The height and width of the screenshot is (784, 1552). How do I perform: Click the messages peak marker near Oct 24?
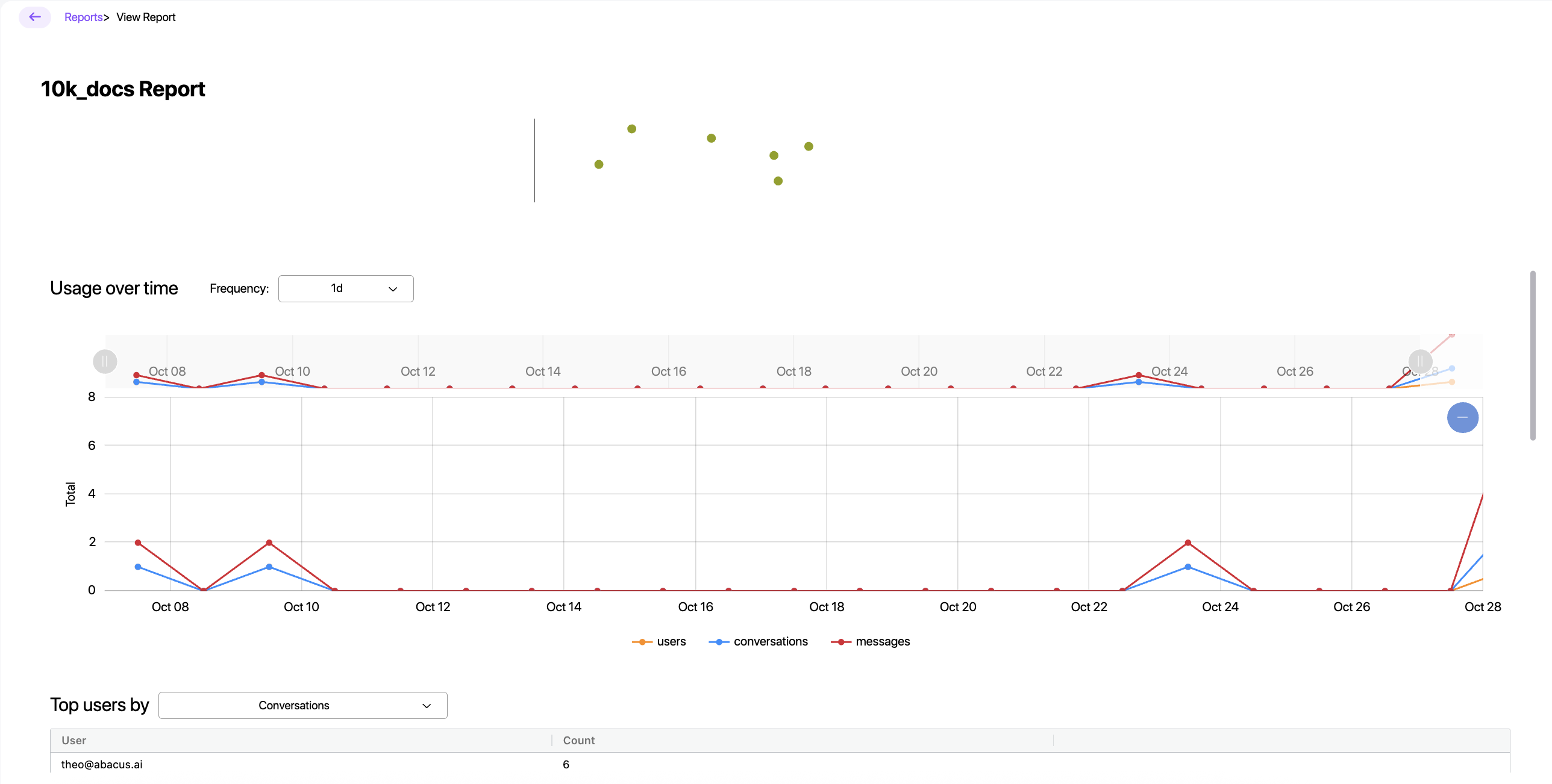click(1187, 543)
